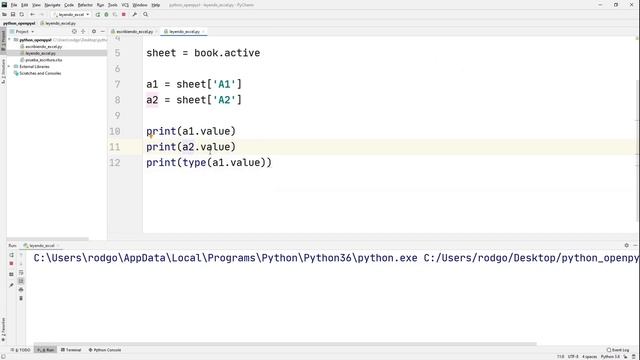Click the Pin Tab icon in Run panel
640x360 pixels.
pyautogui.click(x=11, y=285)
